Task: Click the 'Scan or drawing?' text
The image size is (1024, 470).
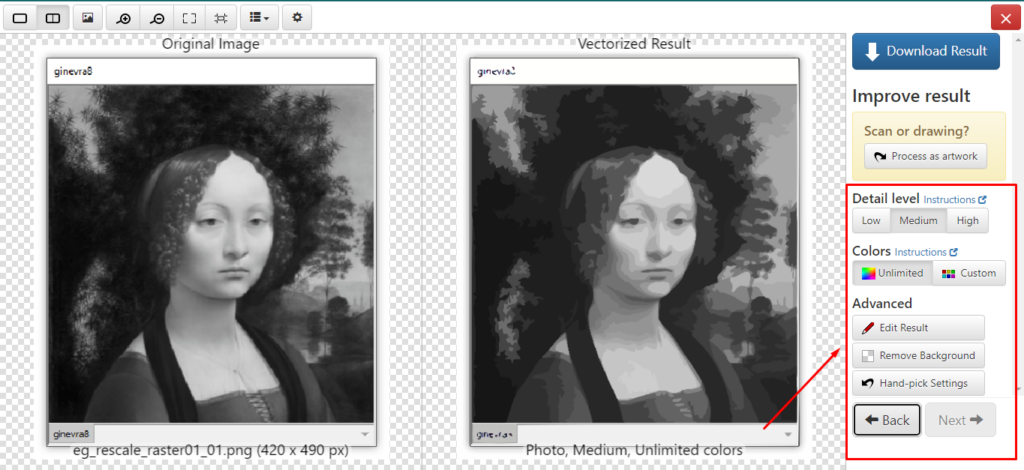Action: point(916,131)
